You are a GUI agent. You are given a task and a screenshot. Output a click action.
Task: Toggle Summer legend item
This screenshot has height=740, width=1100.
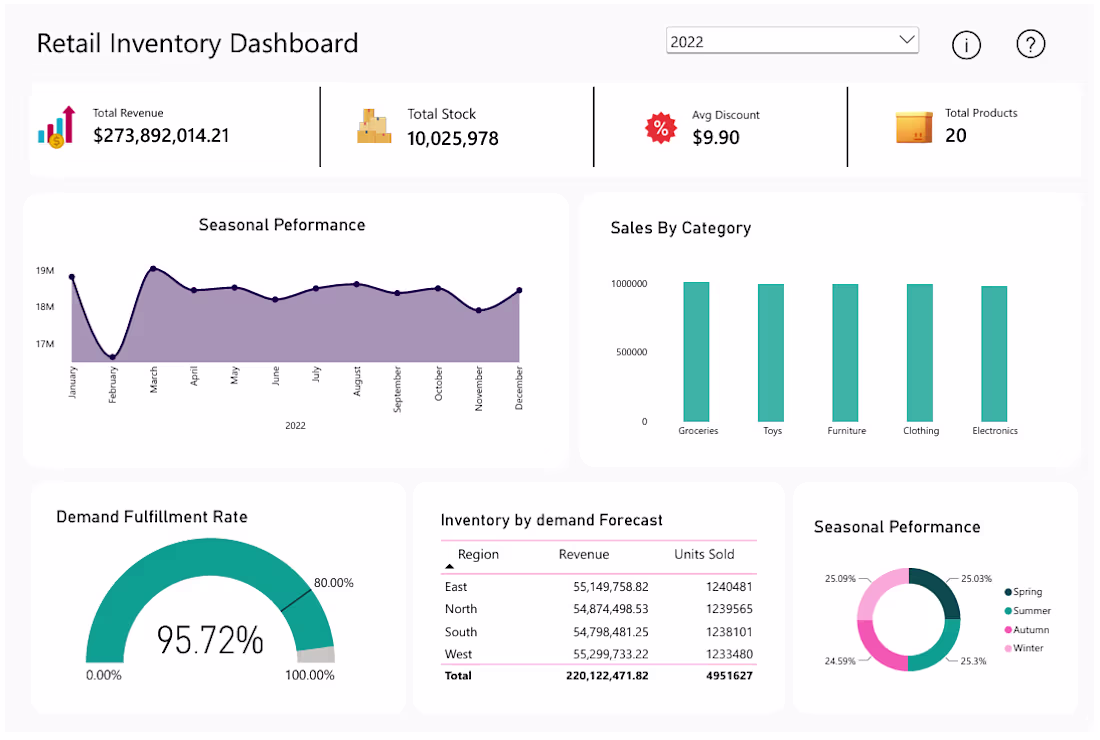tap(1028, 611)
